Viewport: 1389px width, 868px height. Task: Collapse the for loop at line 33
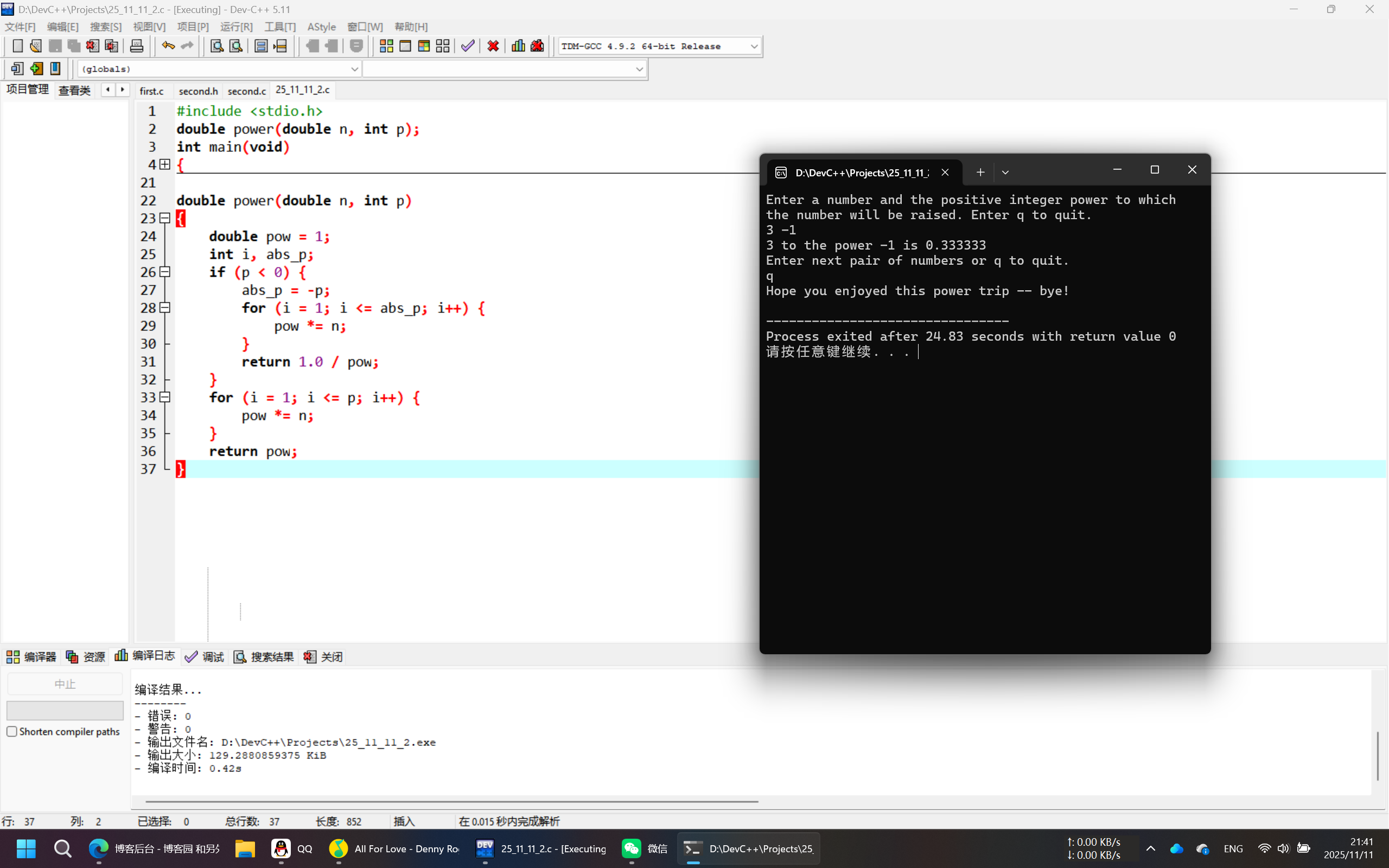pos(165,397)
